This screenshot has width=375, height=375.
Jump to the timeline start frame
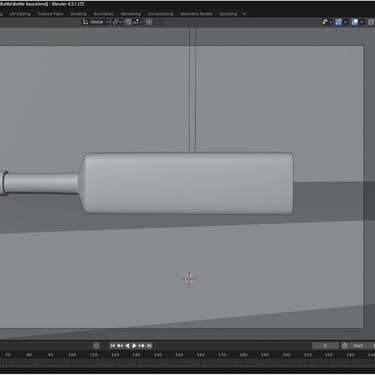[113, 346]
